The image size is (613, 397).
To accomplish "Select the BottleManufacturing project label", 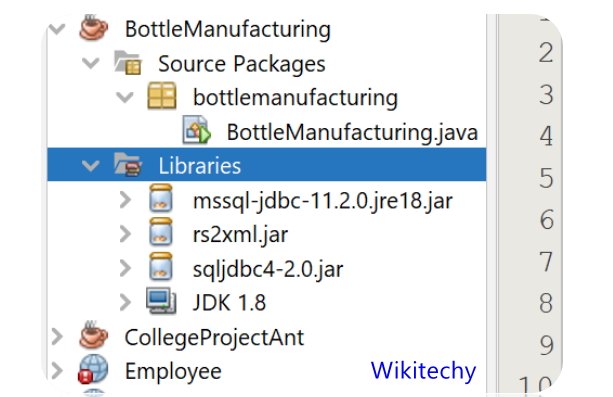I will point(228,30).
